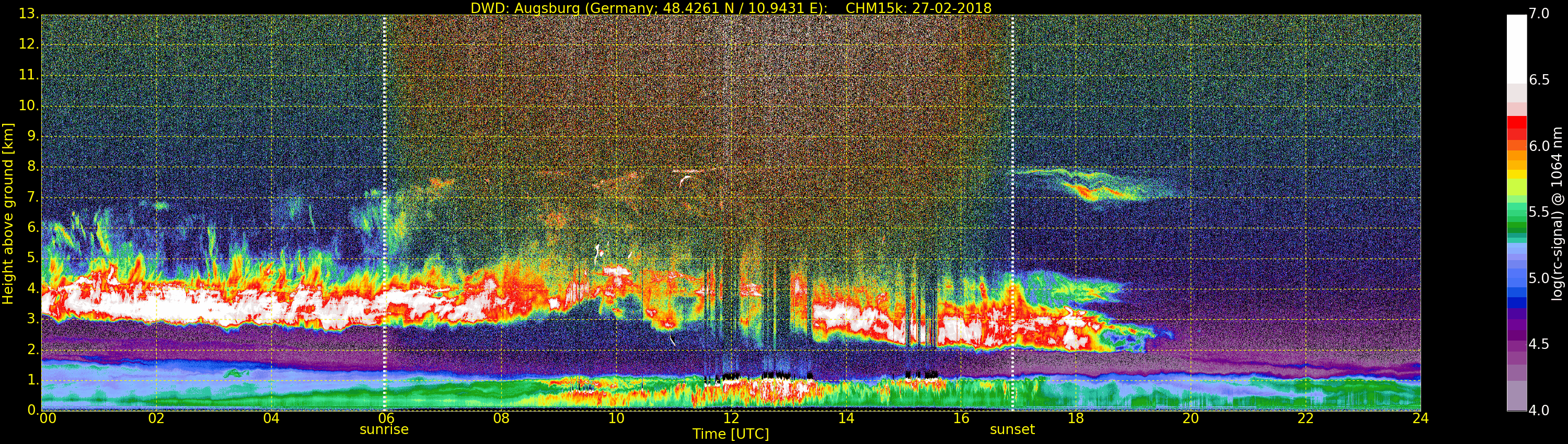Viewport: 1568px width, 444px height.
Task: Click the y-axis tick label '5.'
Action: click(x=33, y=258)
